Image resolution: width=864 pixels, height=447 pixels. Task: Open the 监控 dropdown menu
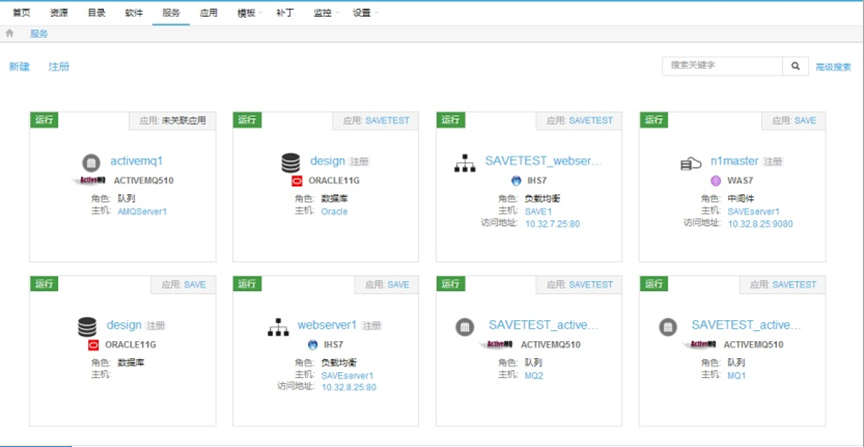pyautogui.click(x=325, y=13)
